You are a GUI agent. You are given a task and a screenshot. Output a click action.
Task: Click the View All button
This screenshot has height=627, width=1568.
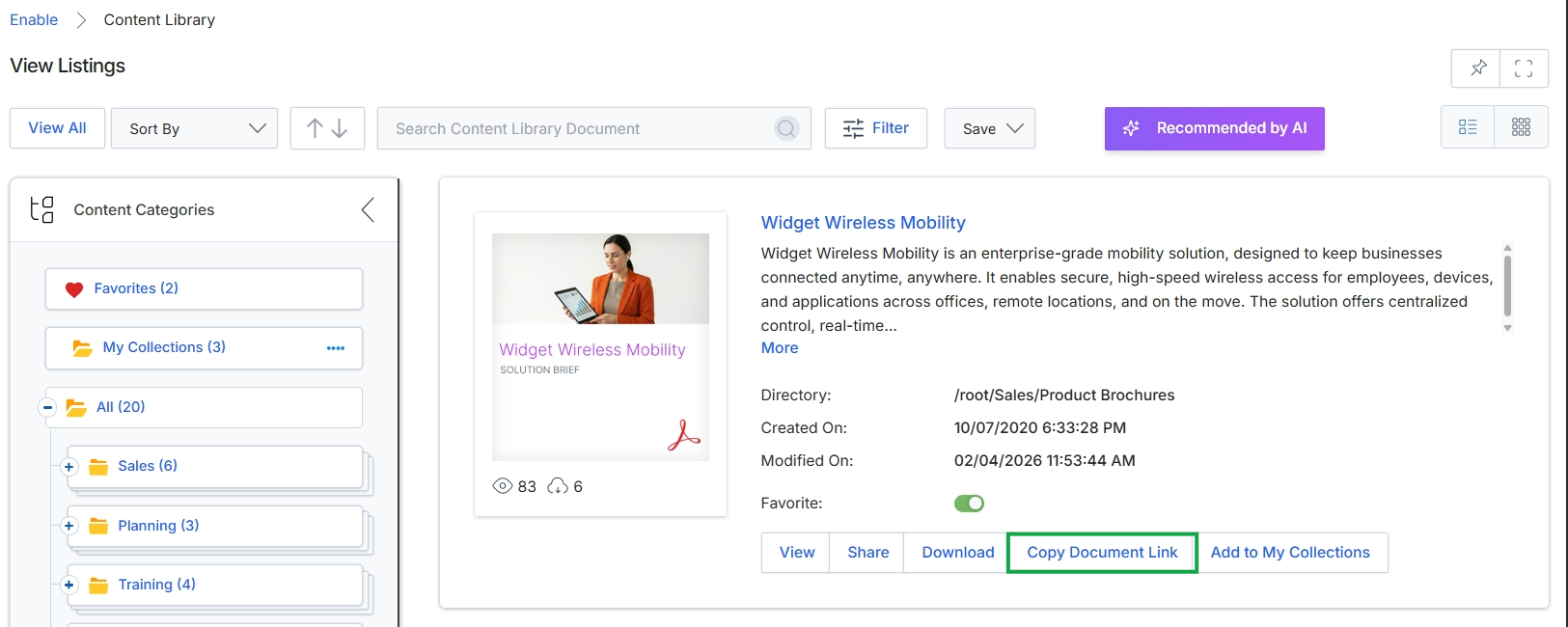[x=58, y=128]
